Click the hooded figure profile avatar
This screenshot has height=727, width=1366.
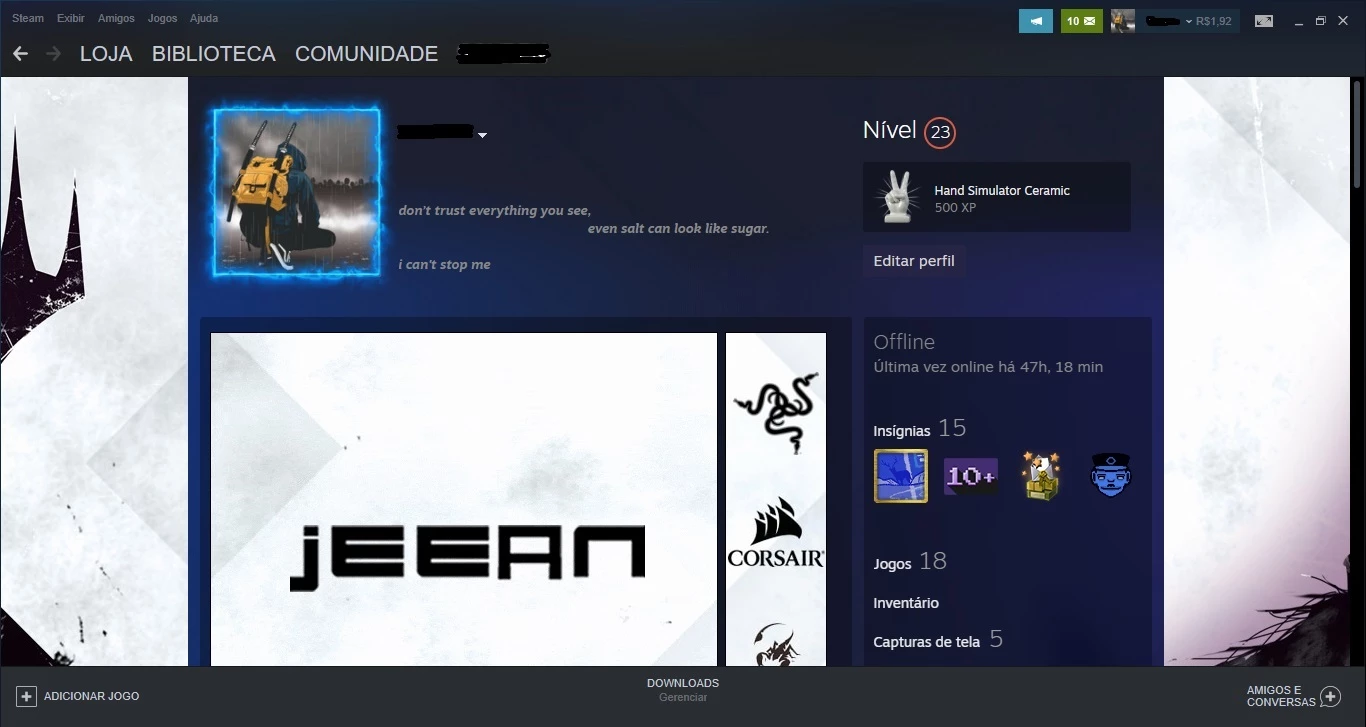point(297,192)
